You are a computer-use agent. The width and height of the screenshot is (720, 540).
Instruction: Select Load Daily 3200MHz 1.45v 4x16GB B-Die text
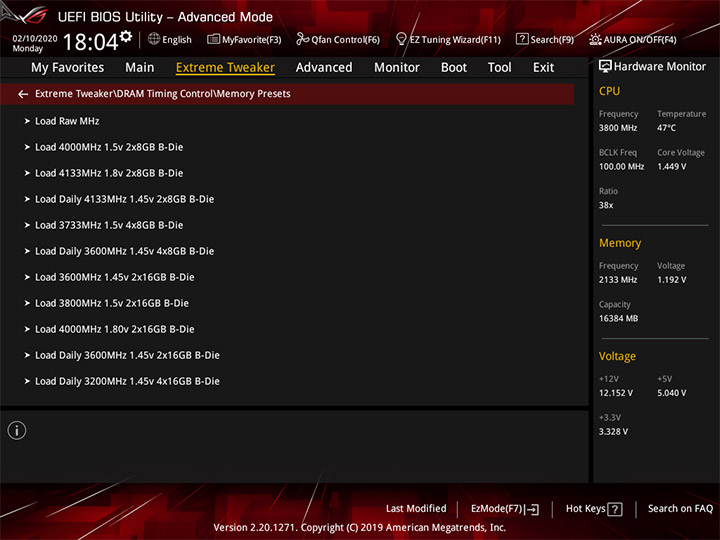pyautogui.click(x=127, y=382)
